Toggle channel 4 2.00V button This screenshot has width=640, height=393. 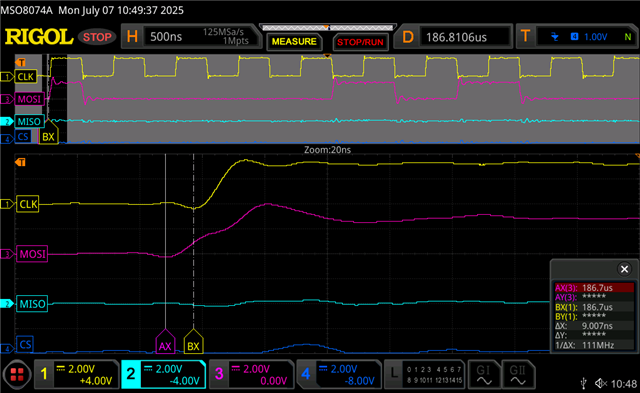click(x=338, y=375)
